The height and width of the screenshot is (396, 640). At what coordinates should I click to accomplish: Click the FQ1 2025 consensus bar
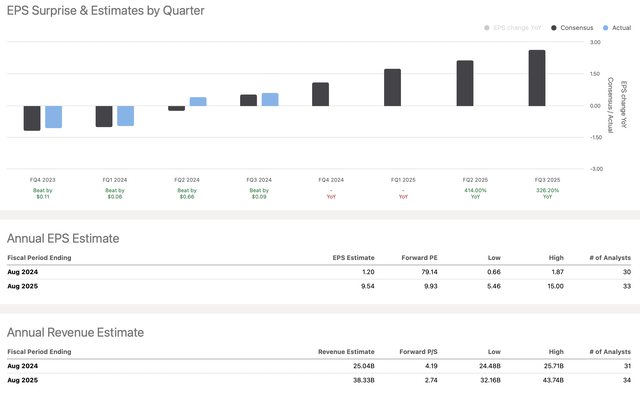pos(392,87)
